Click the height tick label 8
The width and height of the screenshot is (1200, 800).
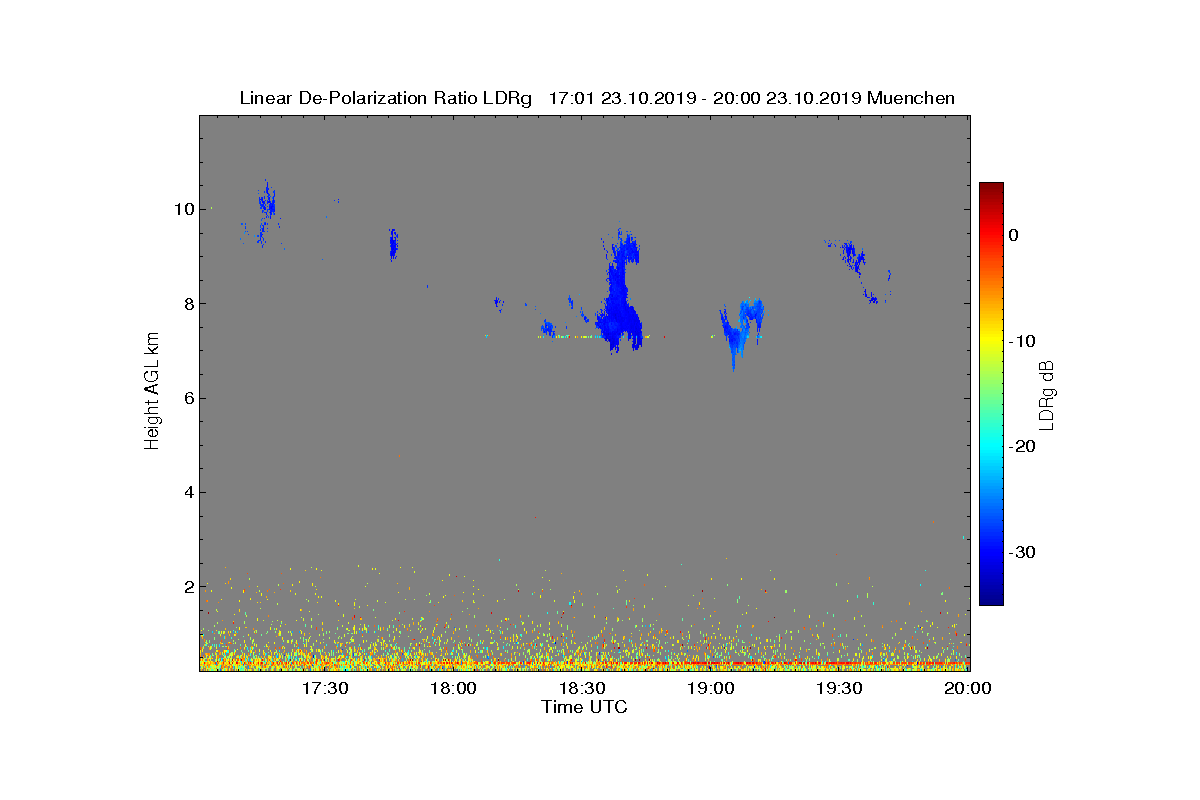(187, 303)
